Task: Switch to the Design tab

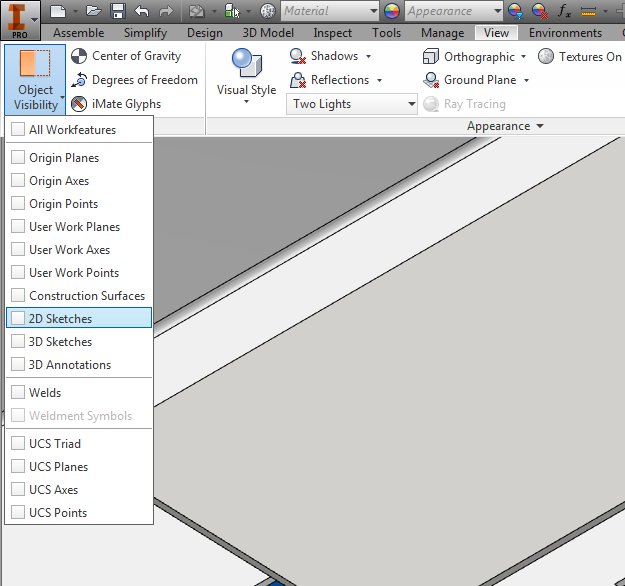Action: pos(205,33)
